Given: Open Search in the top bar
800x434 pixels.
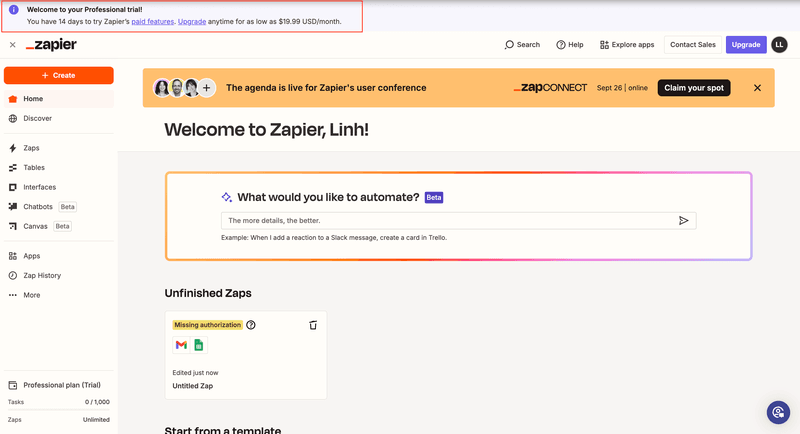Looking at the screenshot, I should point(522,45).
